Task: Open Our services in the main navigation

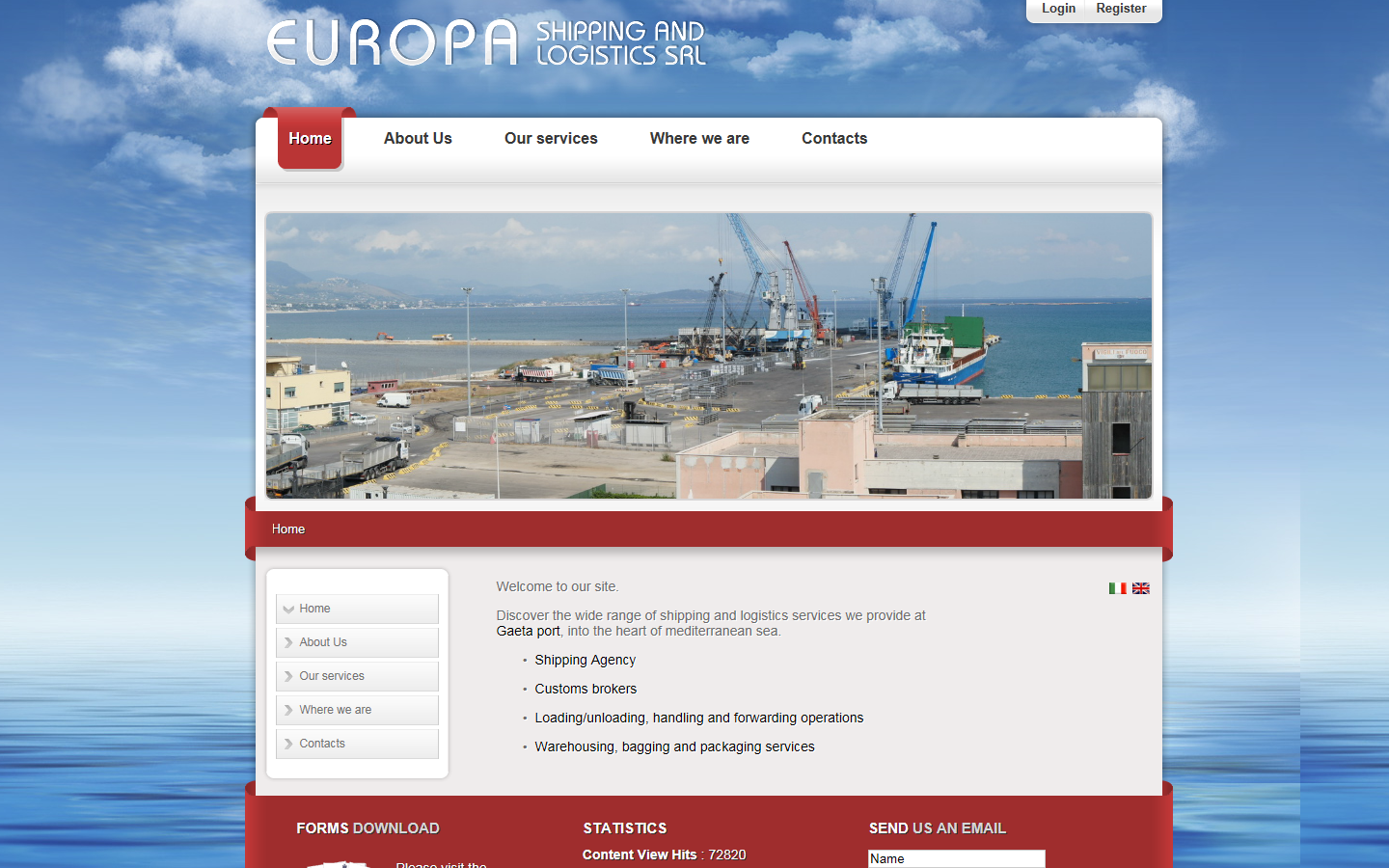Action: click(x=551, y=139)
